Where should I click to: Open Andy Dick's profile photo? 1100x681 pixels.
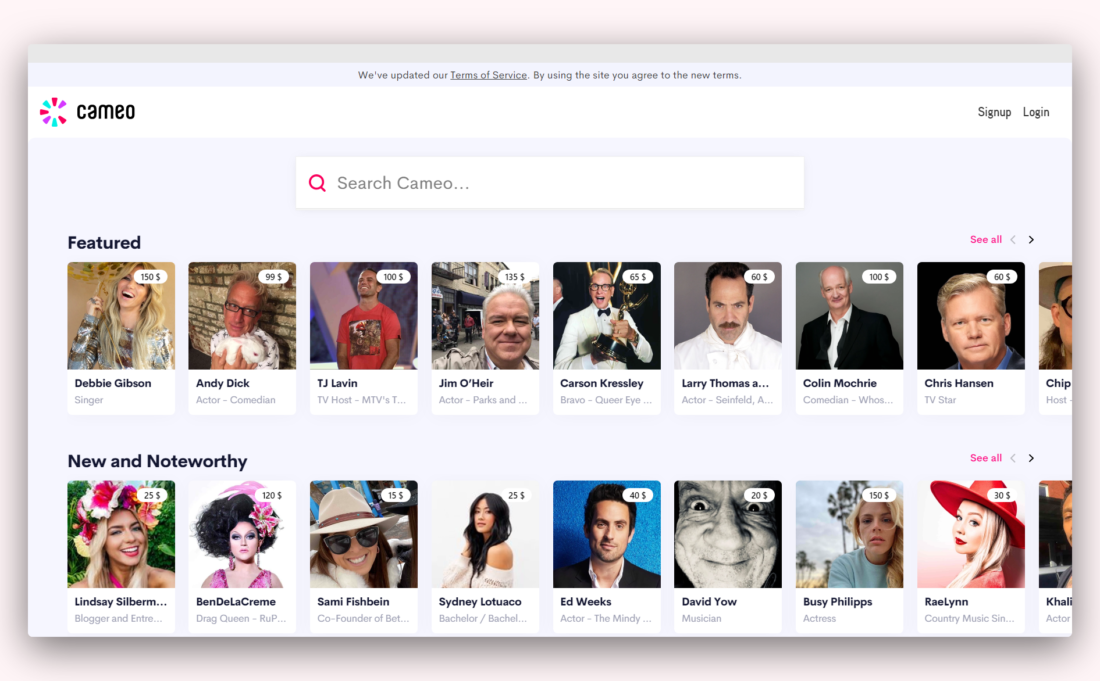[x=242, y=316]
